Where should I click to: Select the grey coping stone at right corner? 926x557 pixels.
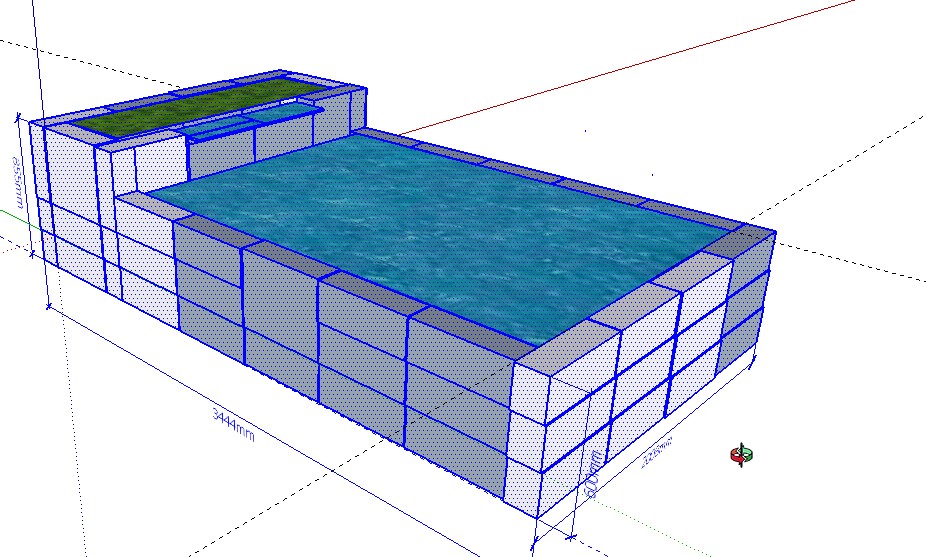(x=747, y=240)
